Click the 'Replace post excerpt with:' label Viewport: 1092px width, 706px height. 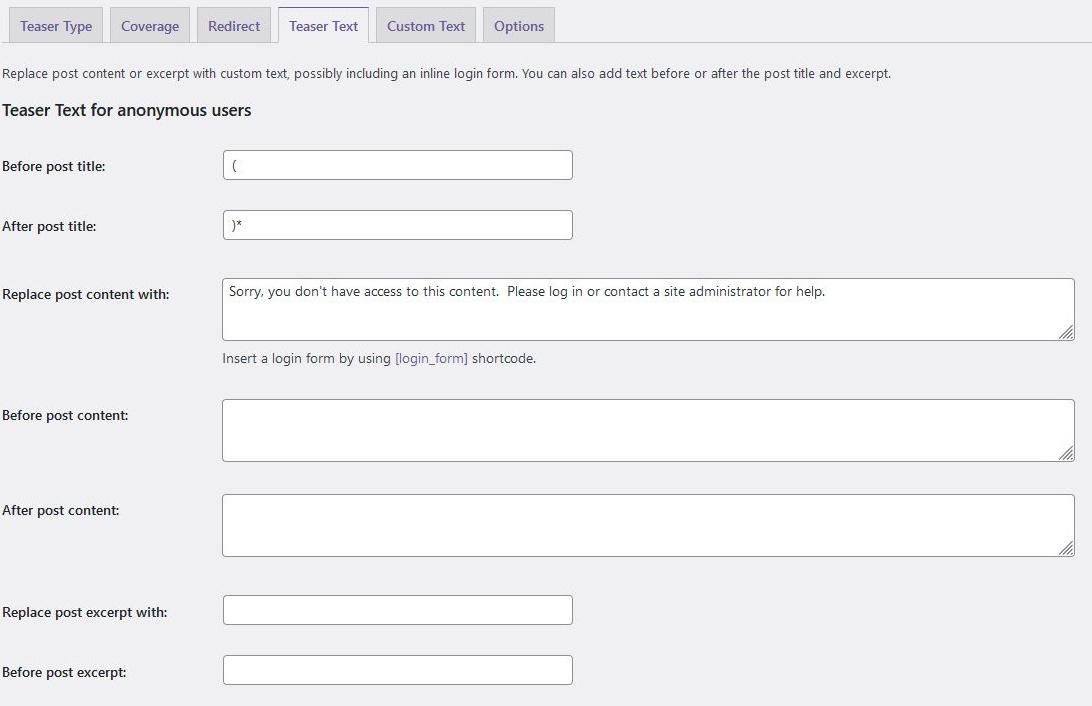point(85,611)
